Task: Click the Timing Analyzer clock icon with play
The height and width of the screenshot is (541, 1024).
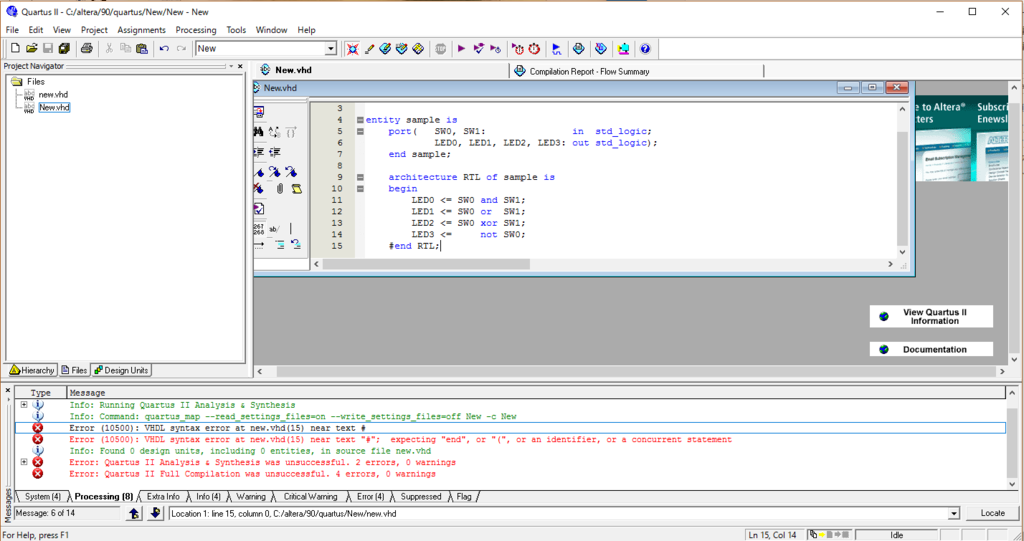Action: [518, 48]
